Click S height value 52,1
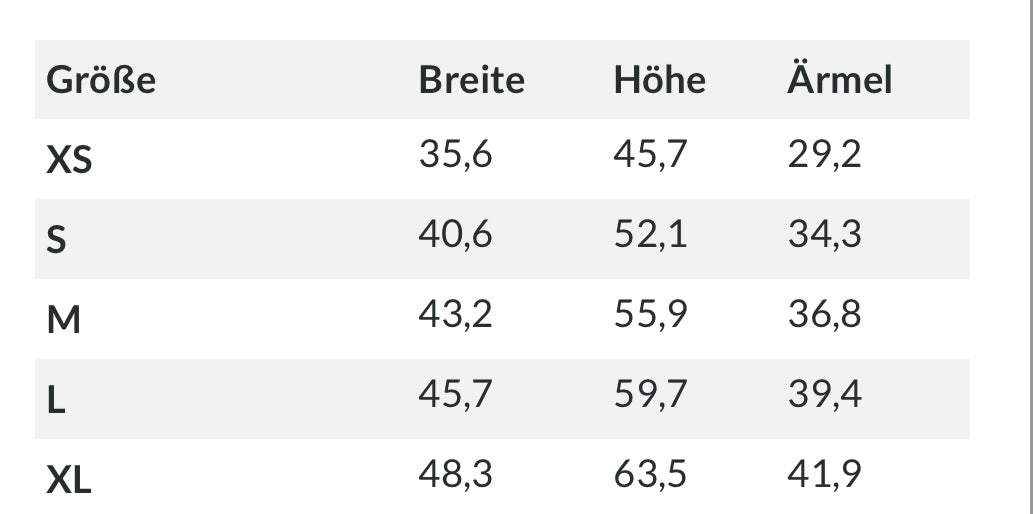The height and width of the screenshot is (514, 1033). 650,236
